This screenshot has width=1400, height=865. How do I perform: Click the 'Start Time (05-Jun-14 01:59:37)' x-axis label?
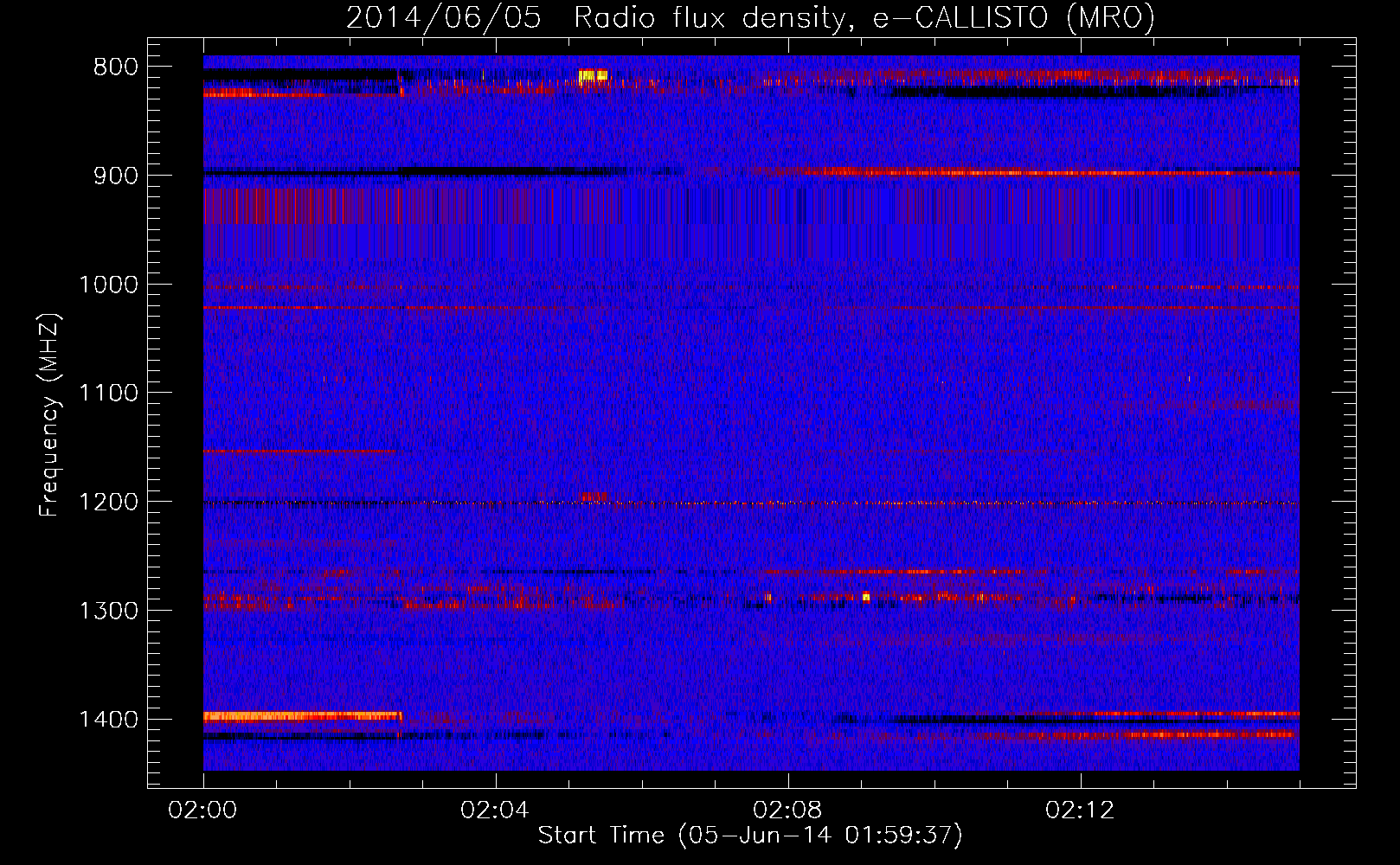(750, 836)
